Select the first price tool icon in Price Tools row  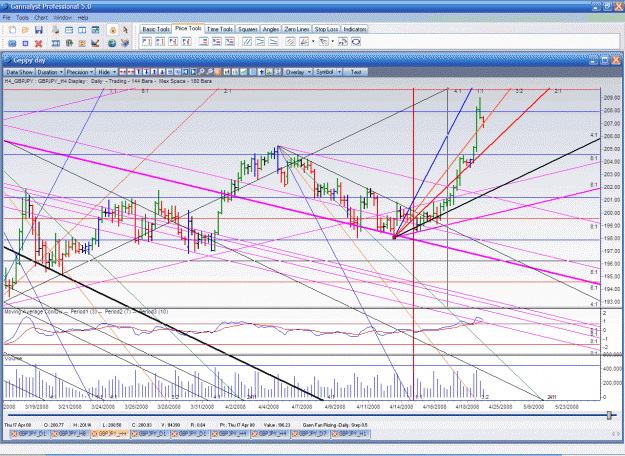click(x=147, y=41)
